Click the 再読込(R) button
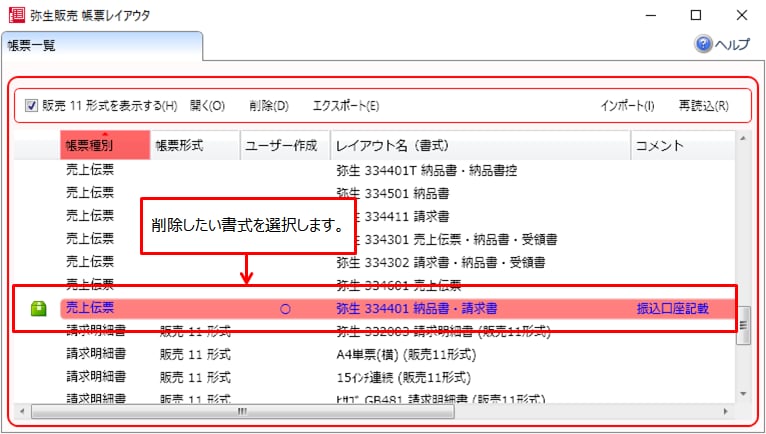The height and width of the screenshot is (434, 766). point(703,106)
